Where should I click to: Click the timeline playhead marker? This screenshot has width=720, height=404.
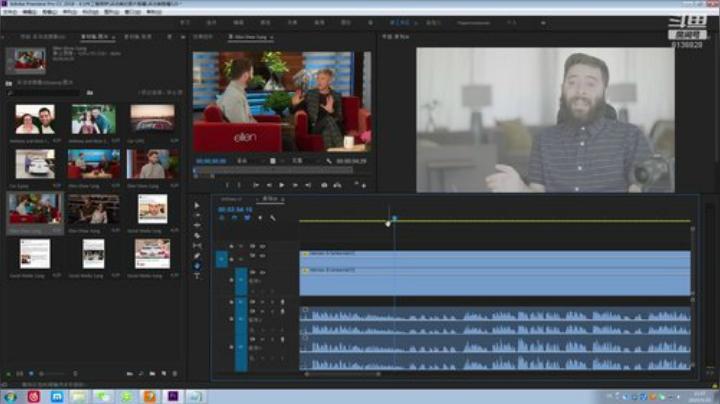(x=394, y=218)
